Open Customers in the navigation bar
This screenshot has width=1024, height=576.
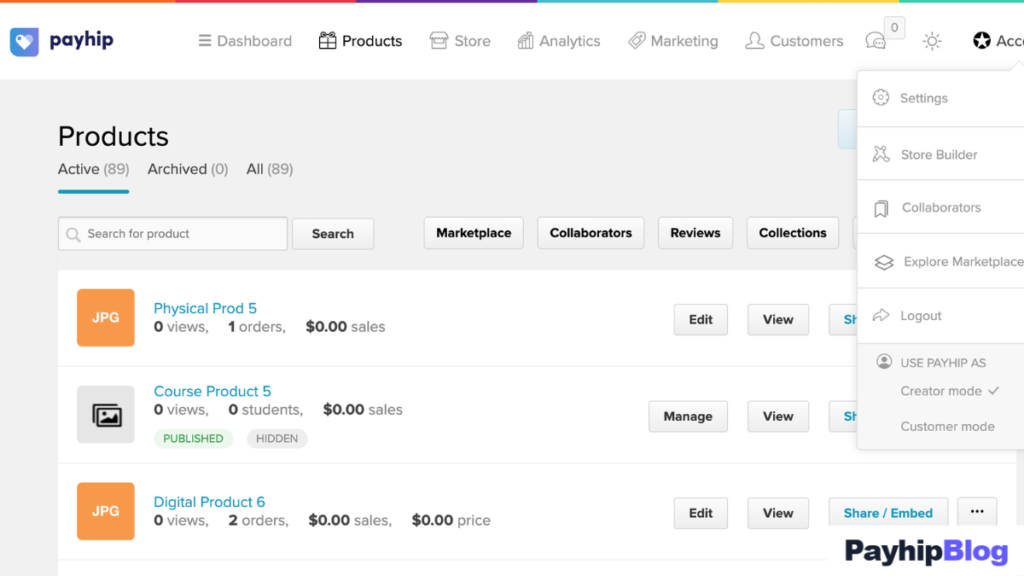[x=794, y=41]
